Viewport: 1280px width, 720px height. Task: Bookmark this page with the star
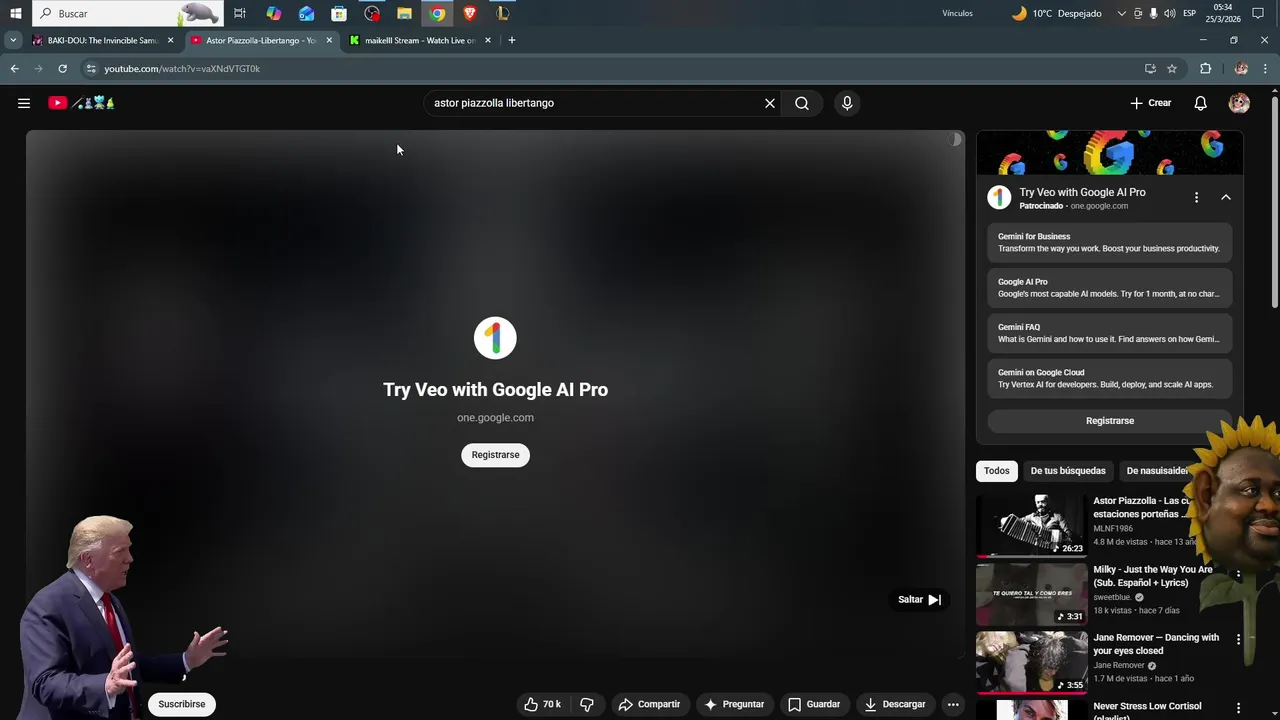[1172, 69]
